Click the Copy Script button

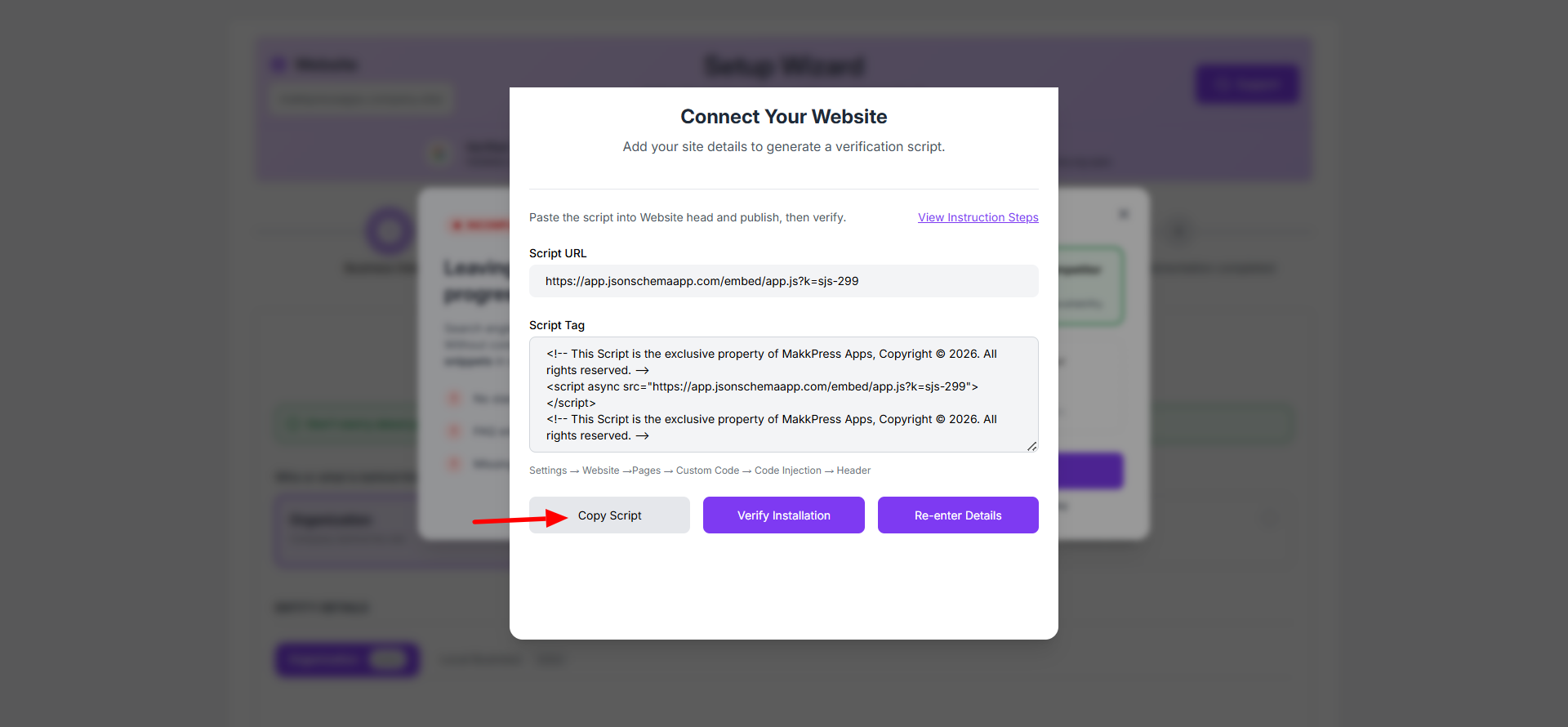[x=609, y=515]
